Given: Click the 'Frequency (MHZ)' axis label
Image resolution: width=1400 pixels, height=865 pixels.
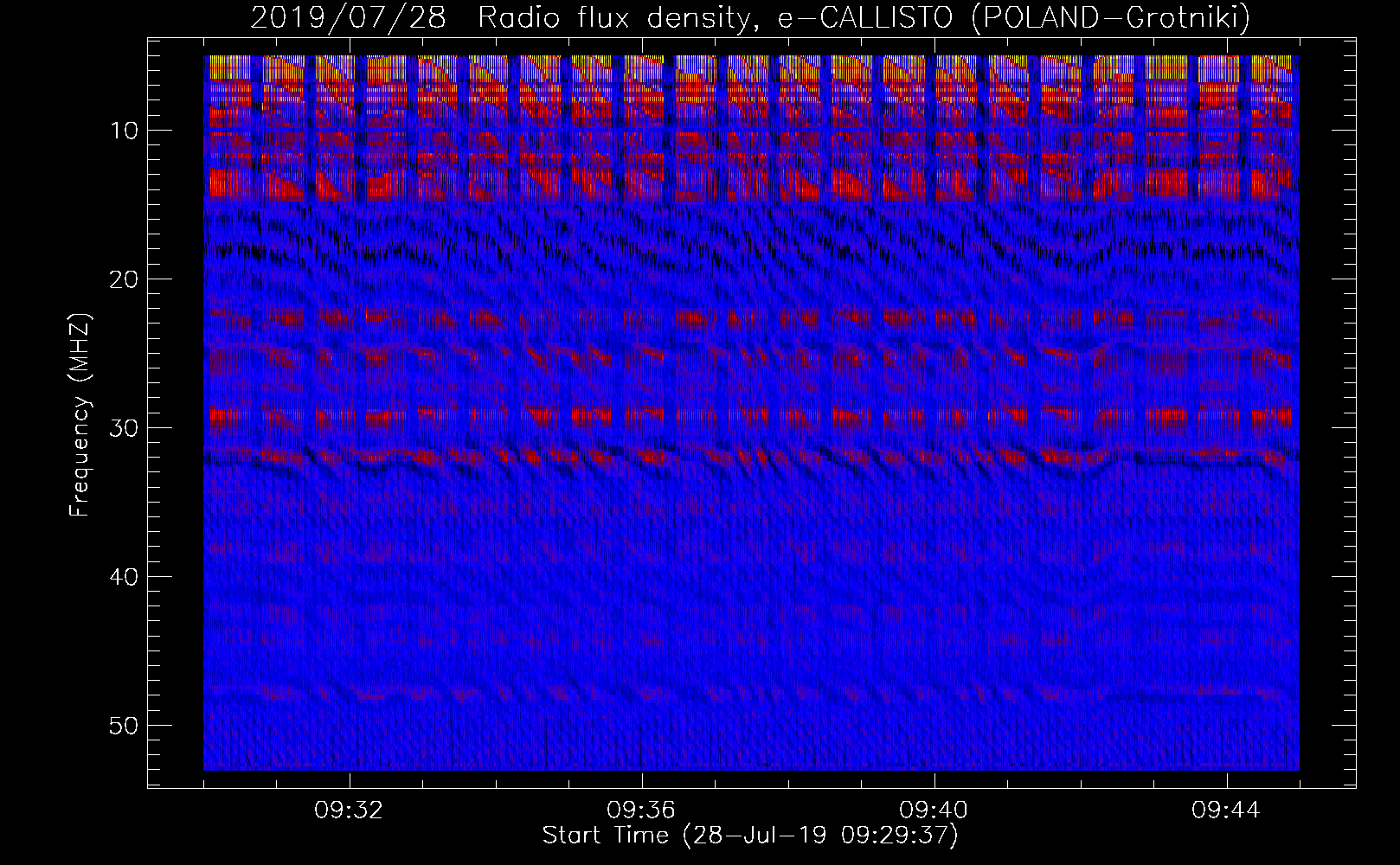Looking at the screenshot, I should (x=80, y=414).
